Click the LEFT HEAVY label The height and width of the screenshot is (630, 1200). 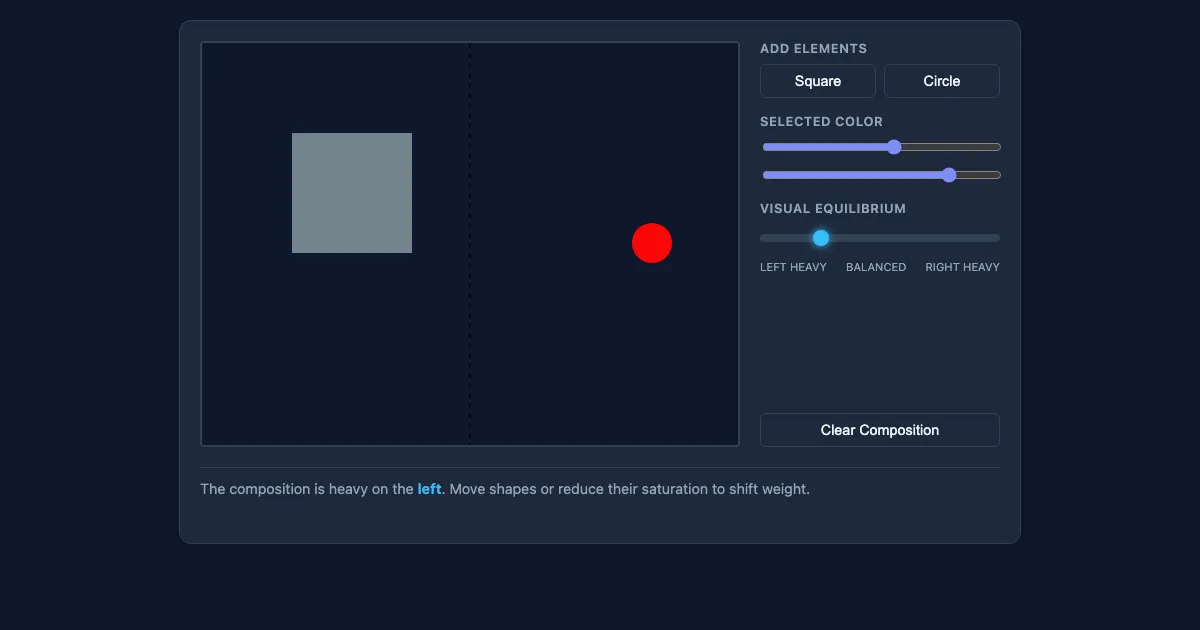[x=793, y=267]
